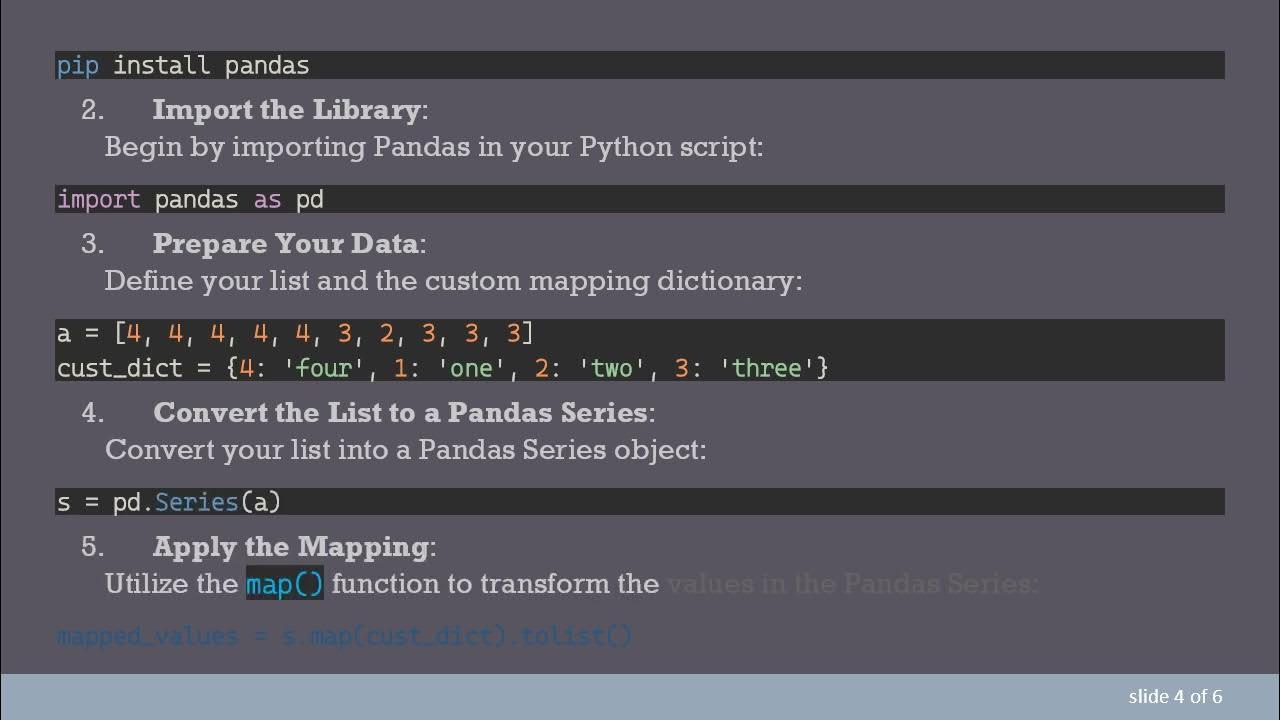Click 'Begin by importing Pandas' description text
Screen dimensions: 1280x720
(433, 147)
